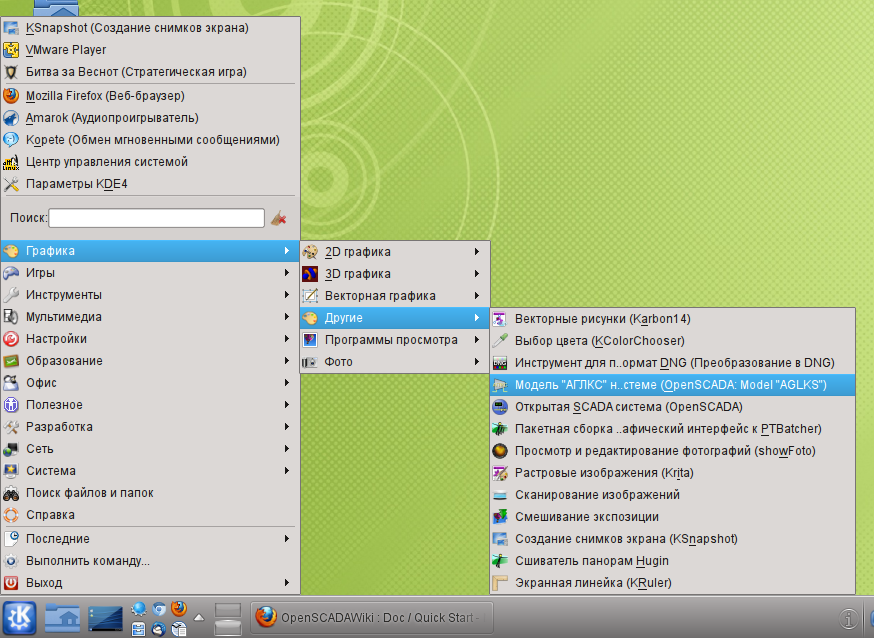Open the 2D графика submenu
The height and width of the screenshot is (638, 874).
point(395,252)
